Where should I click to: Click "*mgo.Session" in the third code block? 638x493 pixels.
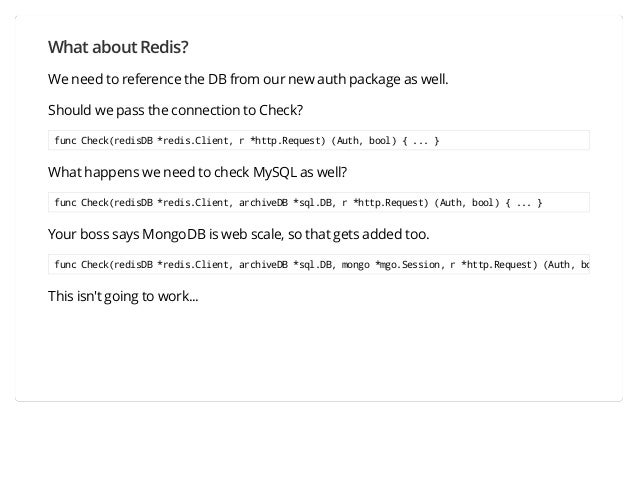[x=410, y=265]
